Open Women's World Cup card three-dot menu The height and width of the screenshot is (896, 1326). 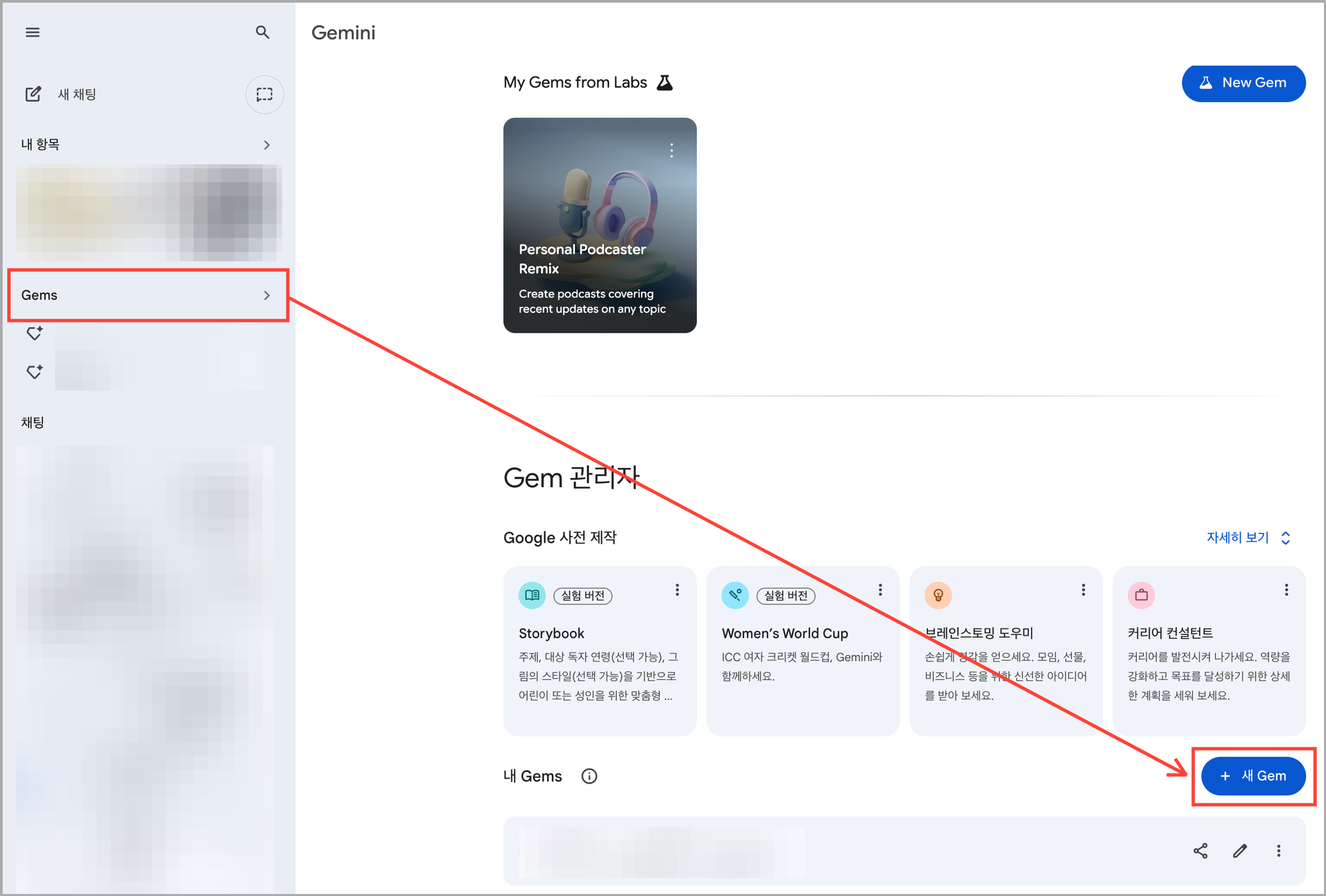click(880, 590)
